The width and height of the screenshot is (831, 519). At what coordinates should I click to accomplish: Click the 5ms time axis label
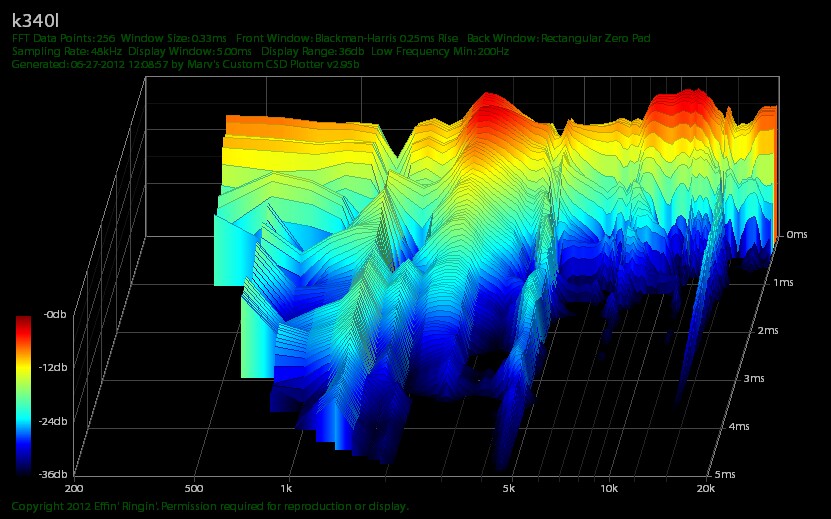724,474
